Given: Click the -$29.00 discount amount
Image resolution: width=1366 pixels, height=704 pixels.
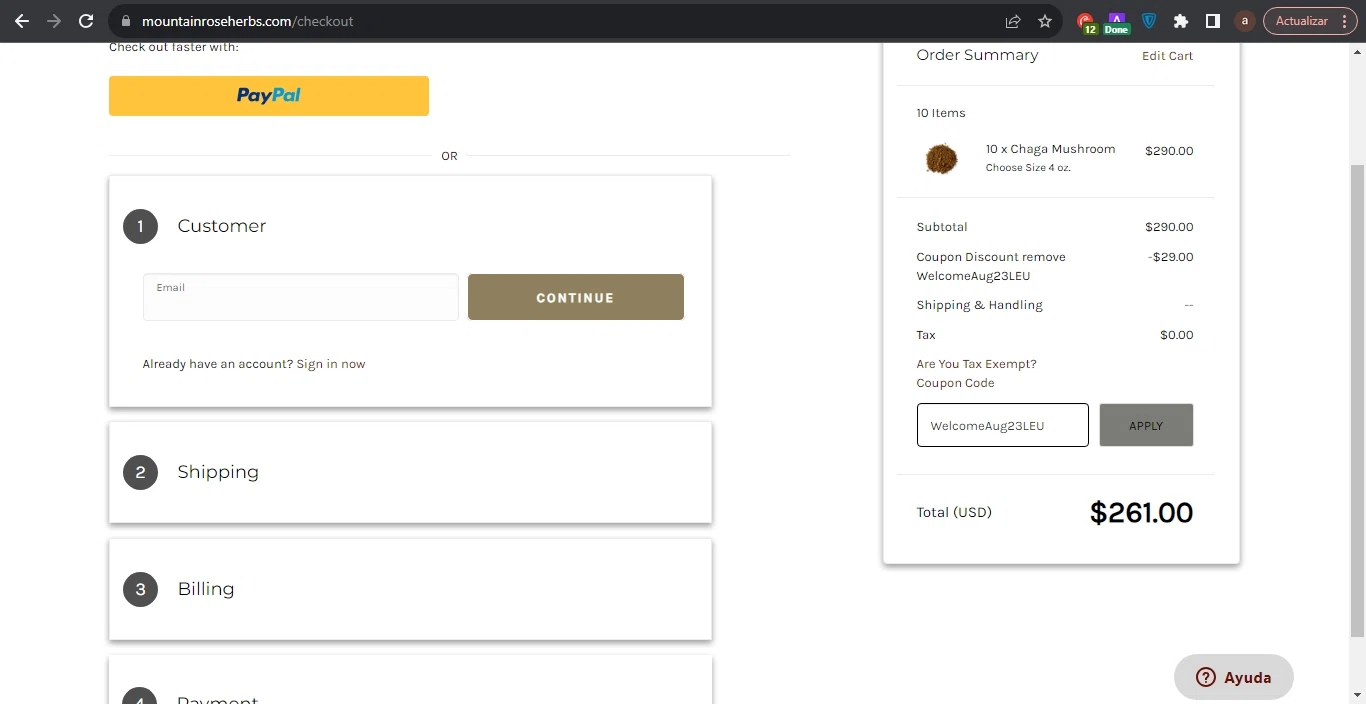Looking at the screenshot, I should pyautogui.click(x=1170, y=257).
